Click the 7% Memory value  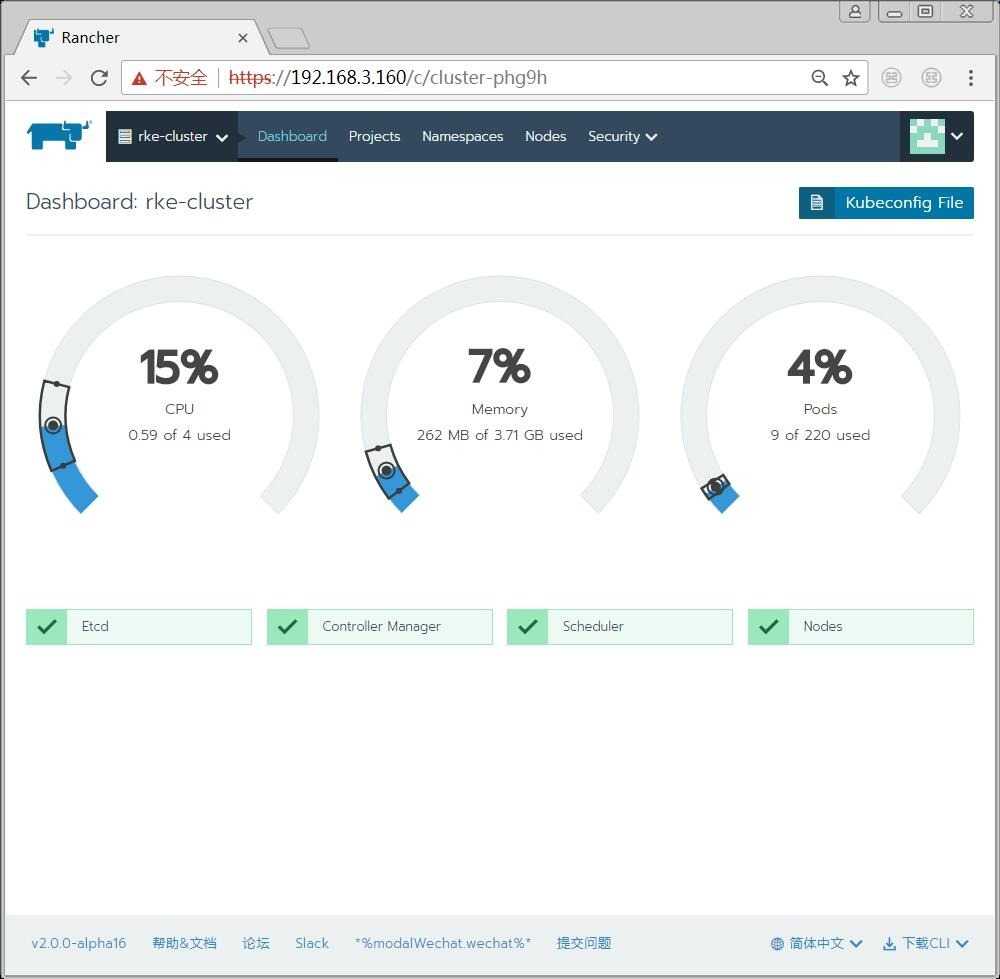[499, 366]
